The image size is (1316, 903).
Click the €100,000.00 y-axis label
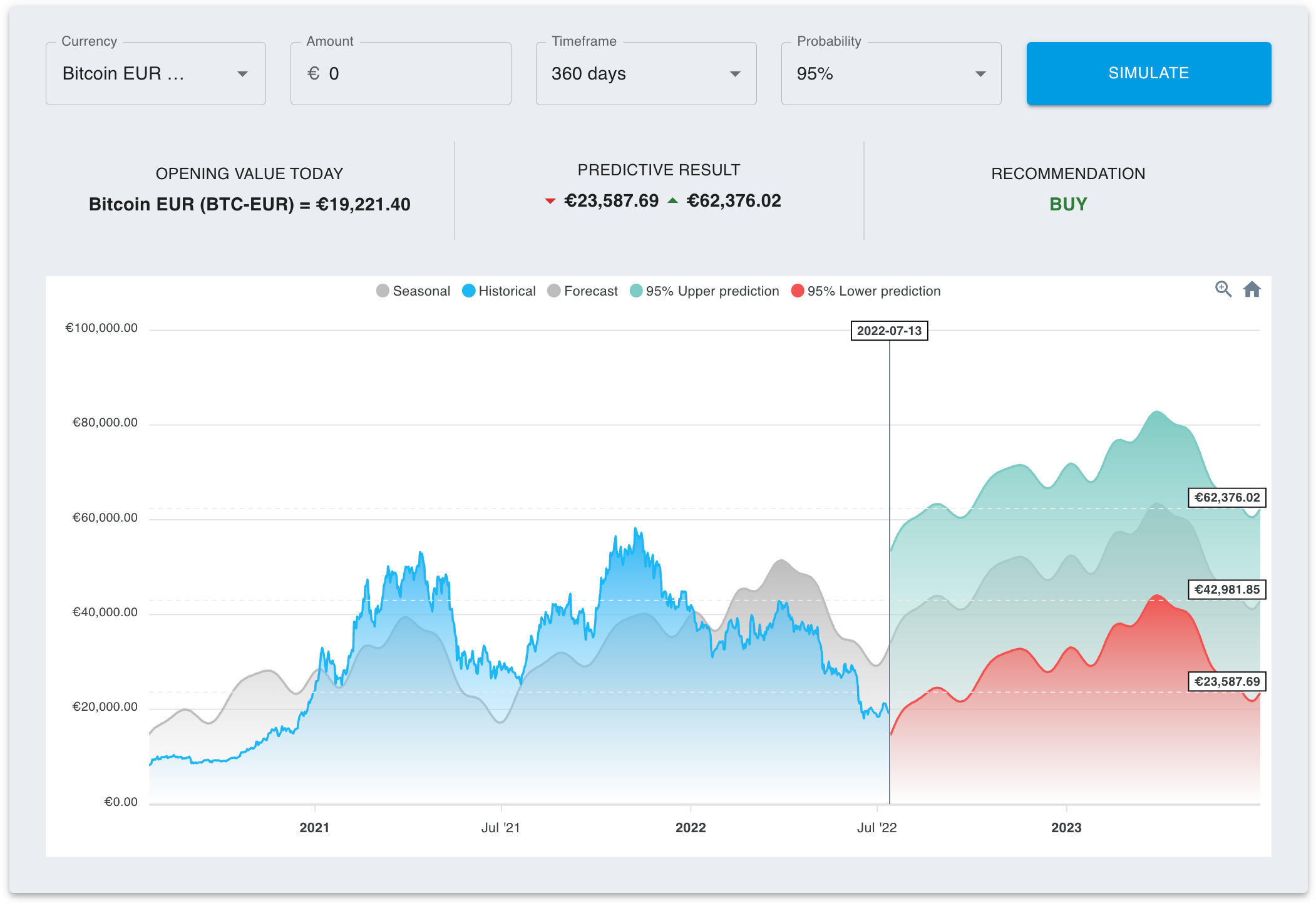tap(101, 328)
